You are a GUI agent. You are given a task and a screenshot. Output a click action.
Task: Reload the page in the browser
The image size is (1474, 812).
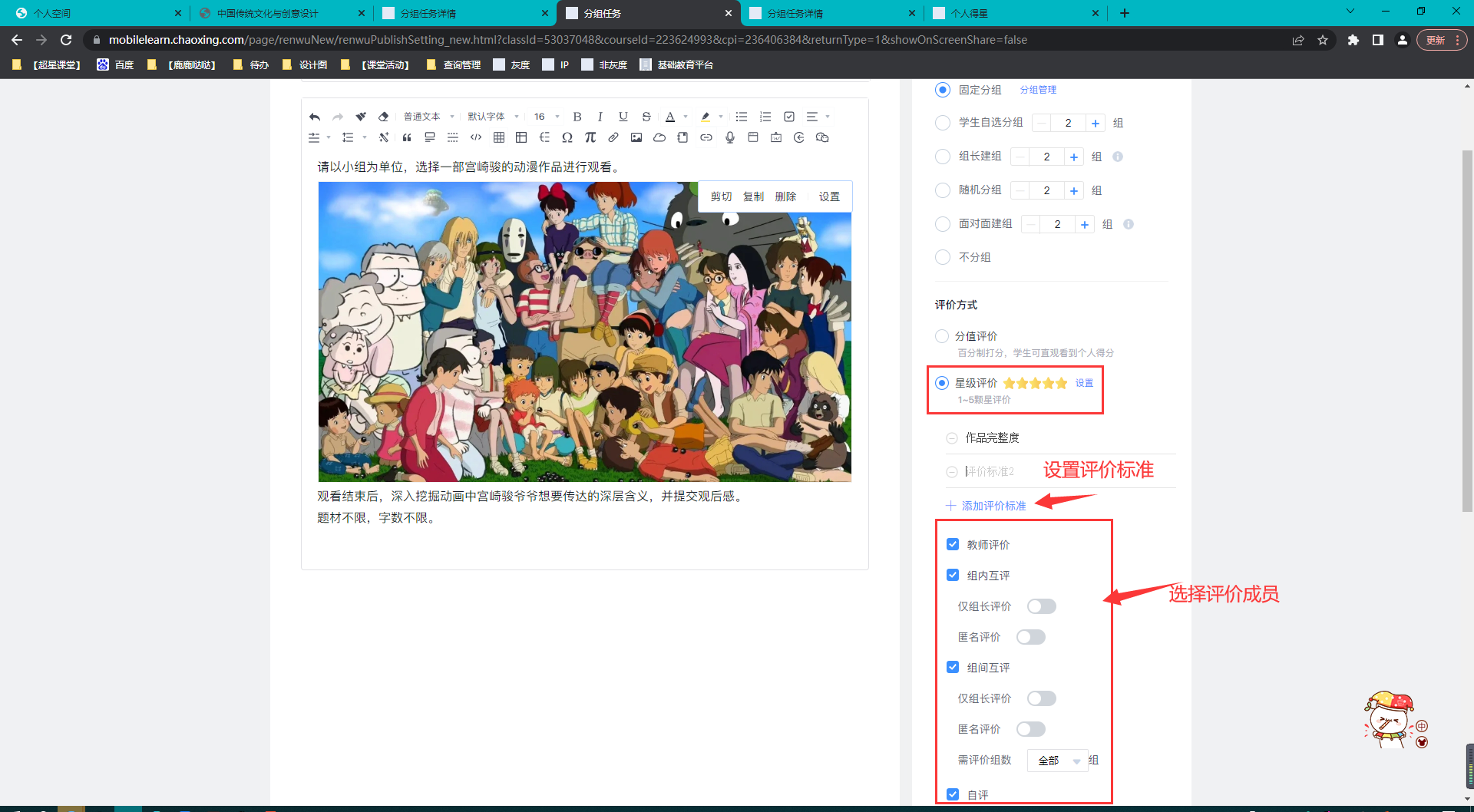click(x=66, y=40)
